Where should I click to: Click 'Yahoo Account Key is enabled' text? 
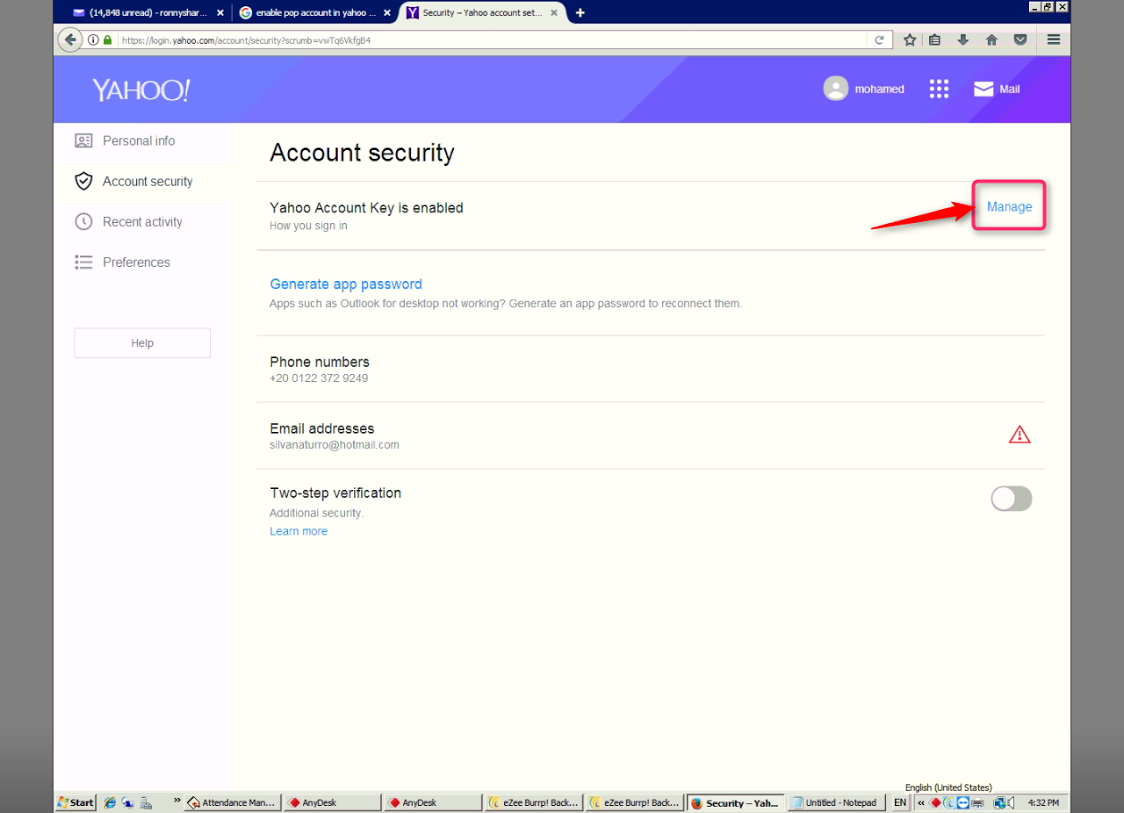point(366,208)
